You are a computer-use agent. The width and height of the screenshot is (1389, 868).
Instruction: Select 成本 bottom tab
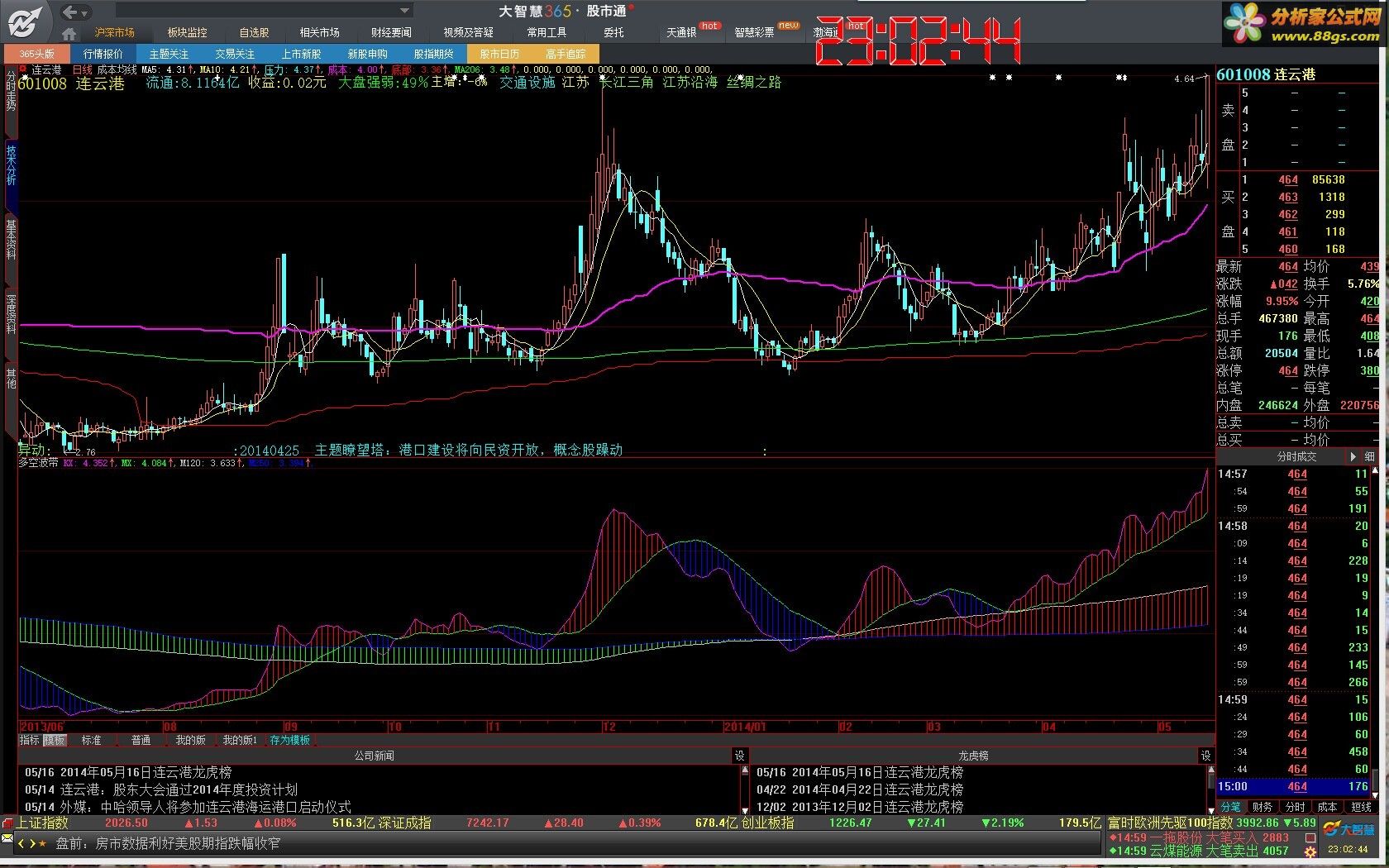[x=1327, y=807]
